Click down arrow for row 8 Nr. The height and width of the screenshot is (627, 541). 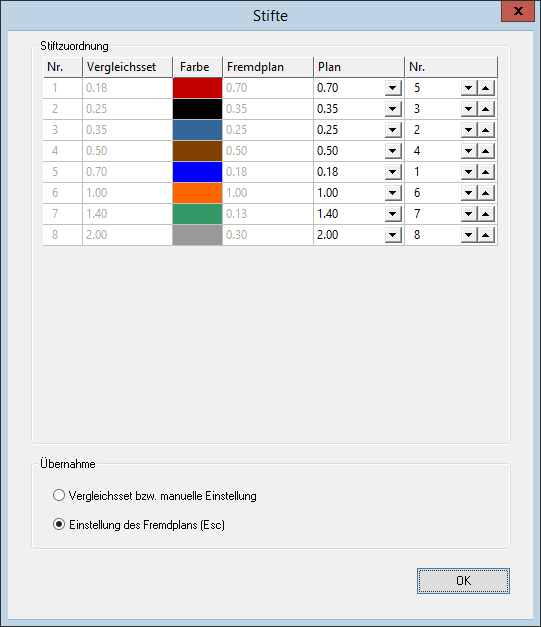point(469,235)
